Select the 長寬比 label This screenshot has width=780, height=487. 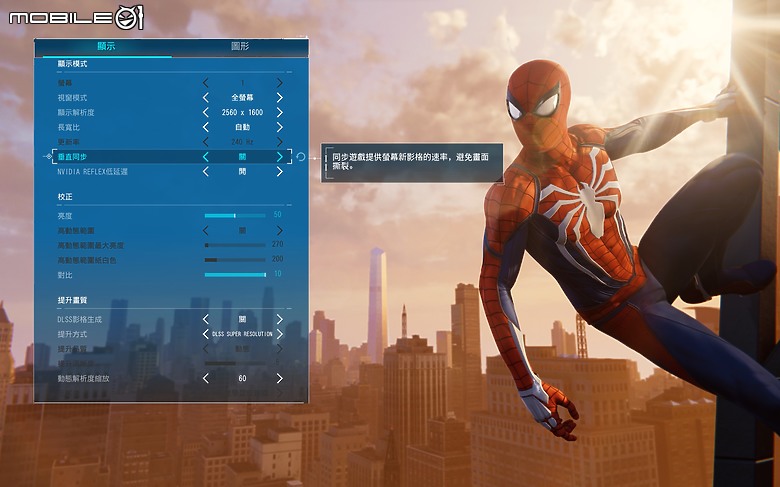pyautogui.click(x=69, y=127)
